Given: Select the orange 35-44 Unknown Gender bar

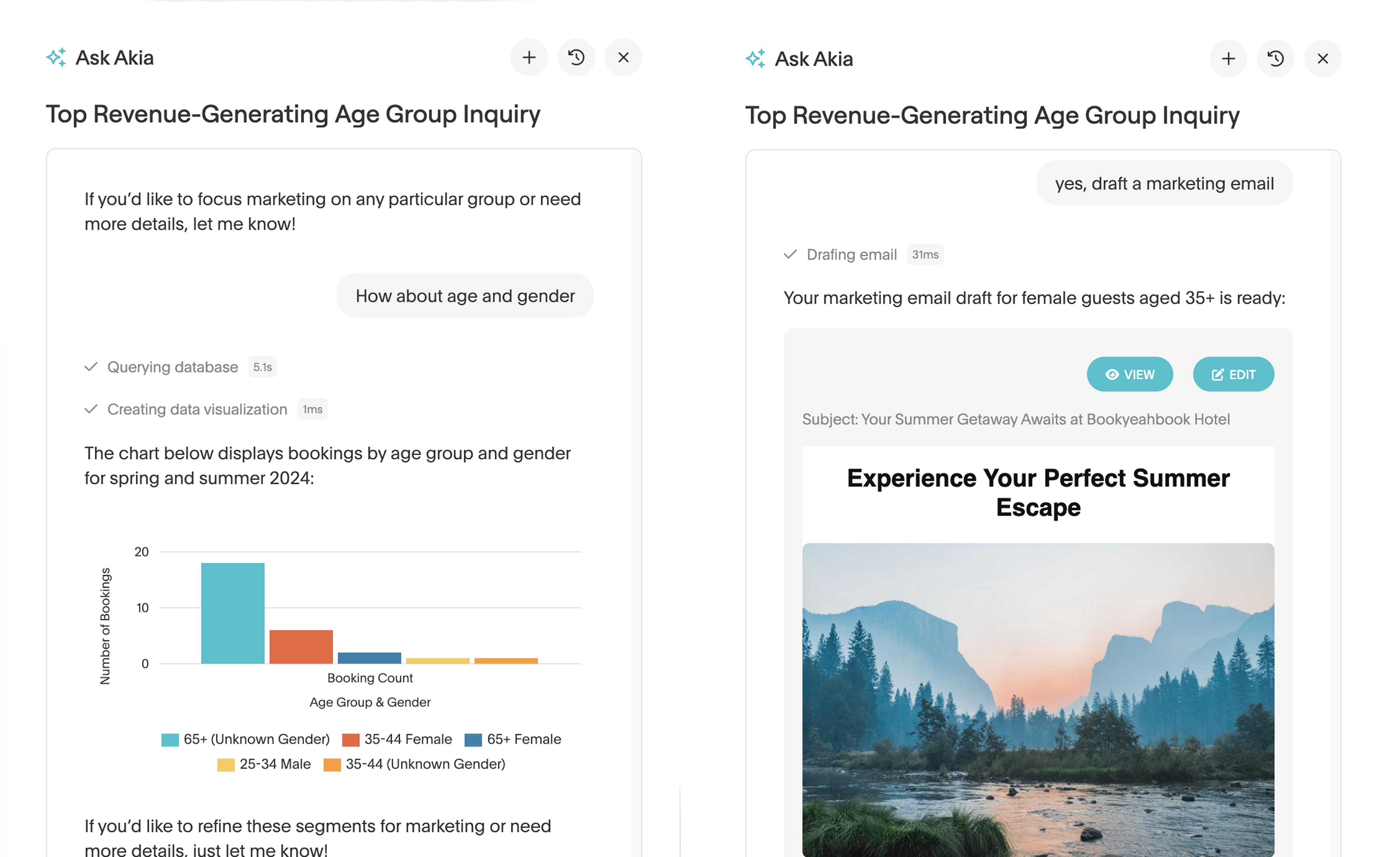Looking at the screenshot, I should coord(506,661).
